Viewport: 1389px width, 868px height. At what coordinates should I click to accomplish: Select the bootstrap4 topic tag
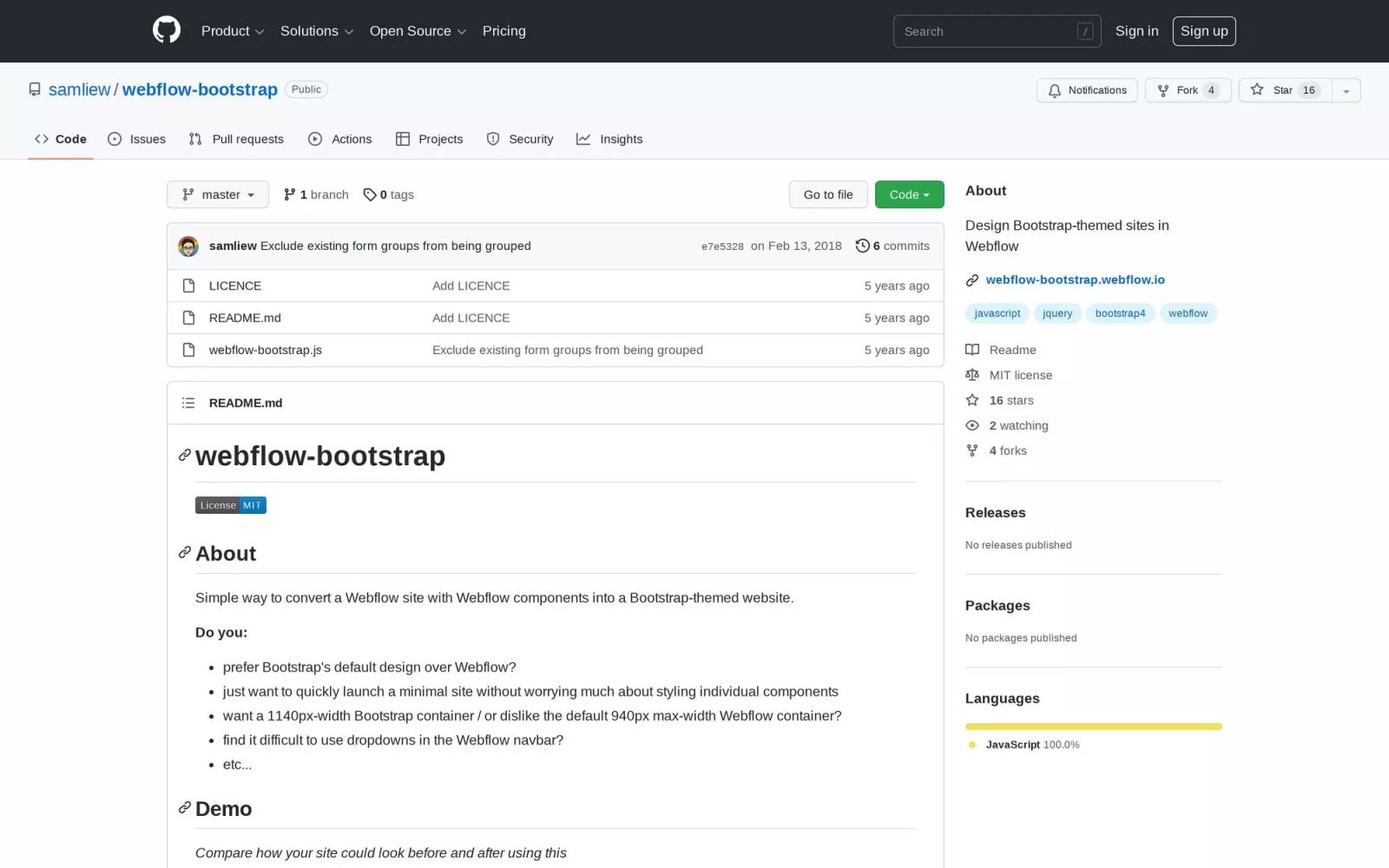coord(1120,313)
